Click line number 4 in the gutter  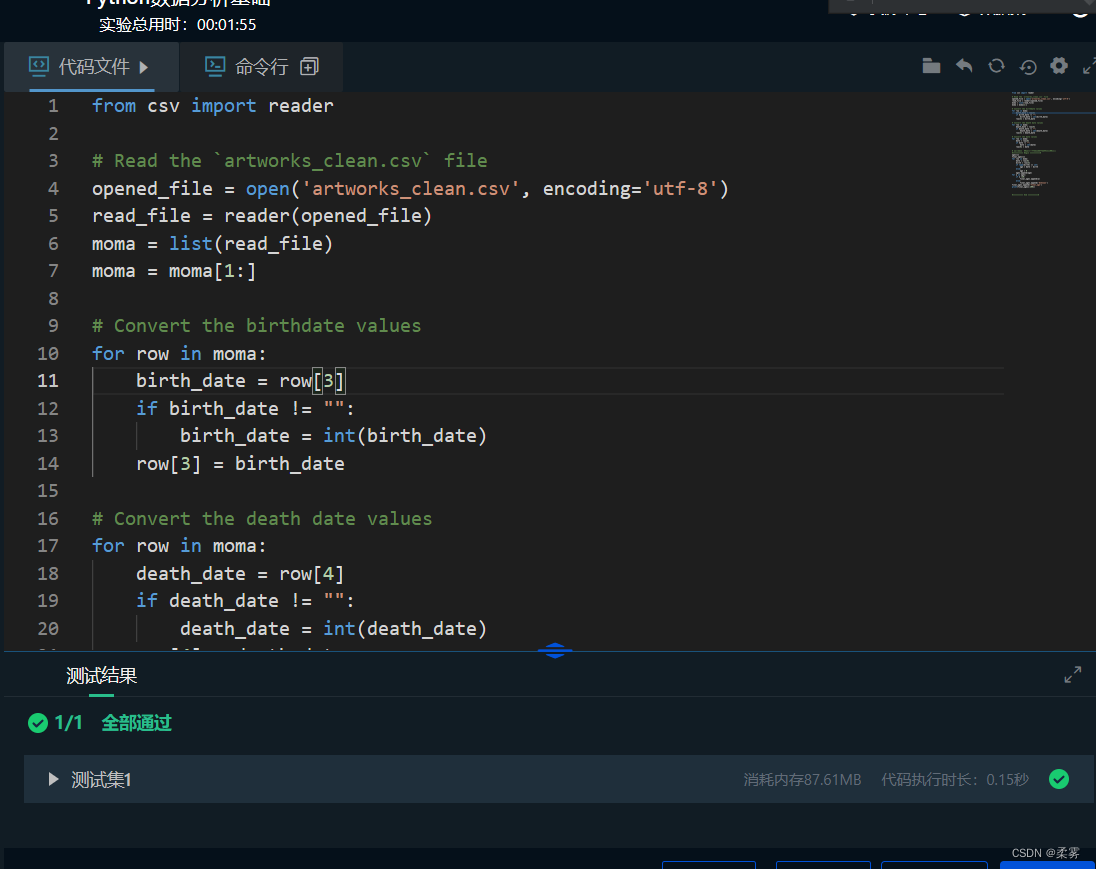pyautogui.click(x=53, y=189)
